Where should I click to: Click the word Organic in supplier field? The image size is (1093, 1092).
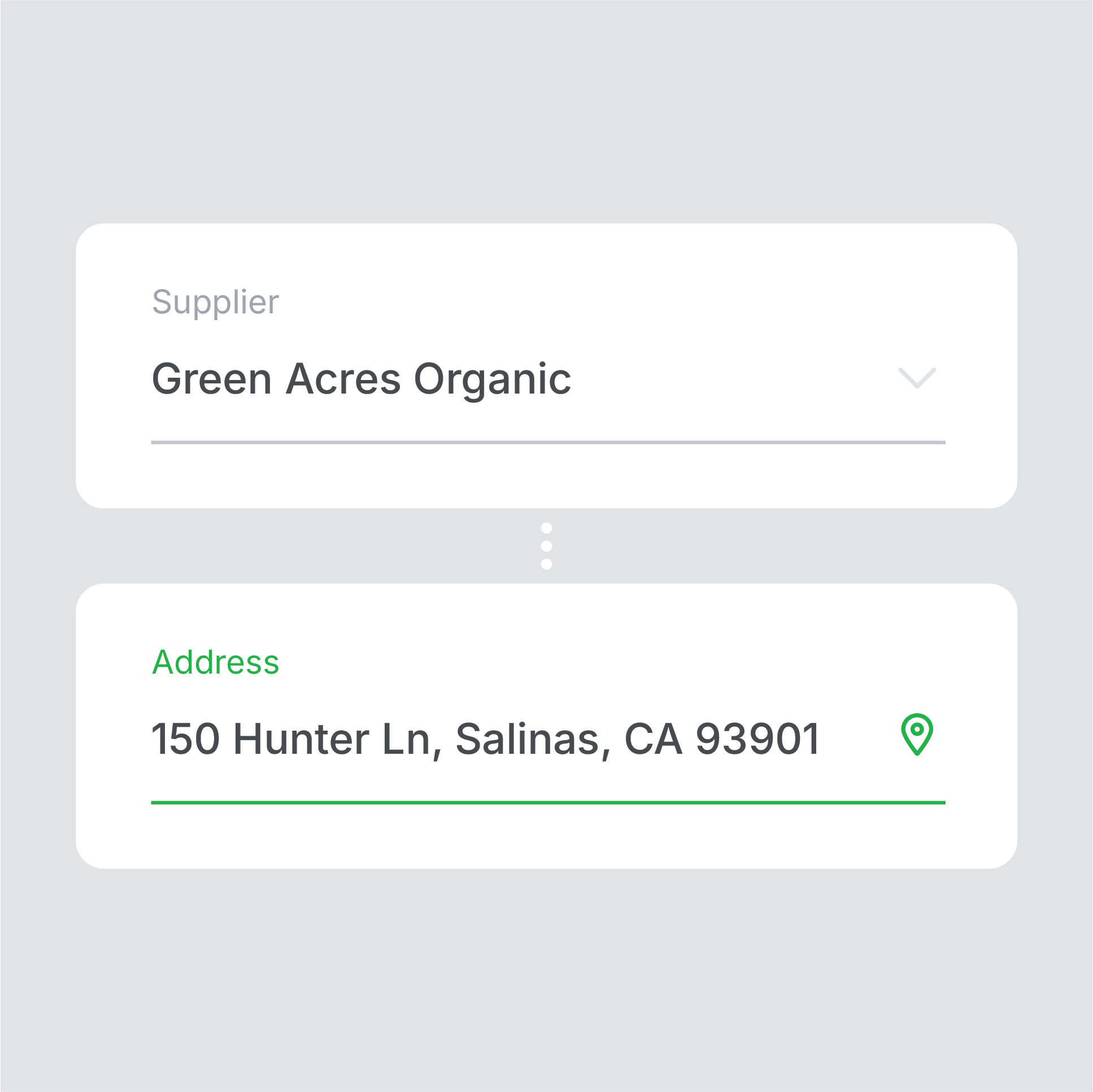(493, 380)
